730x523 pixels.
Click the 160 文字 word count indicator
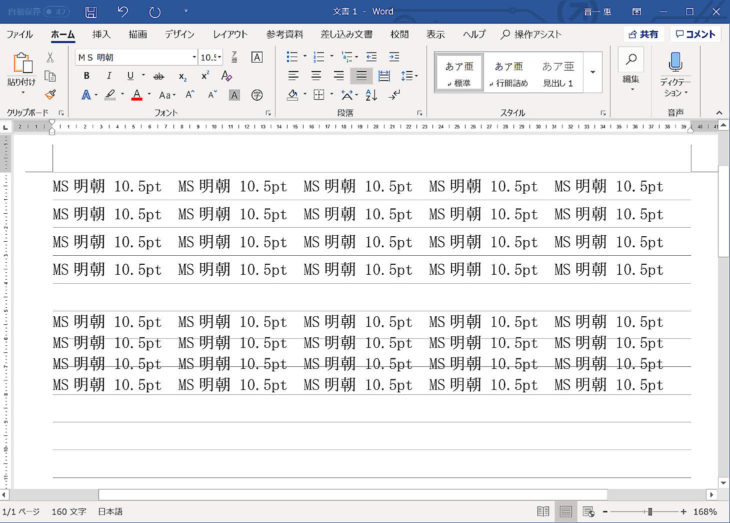(x=69, y=512)
